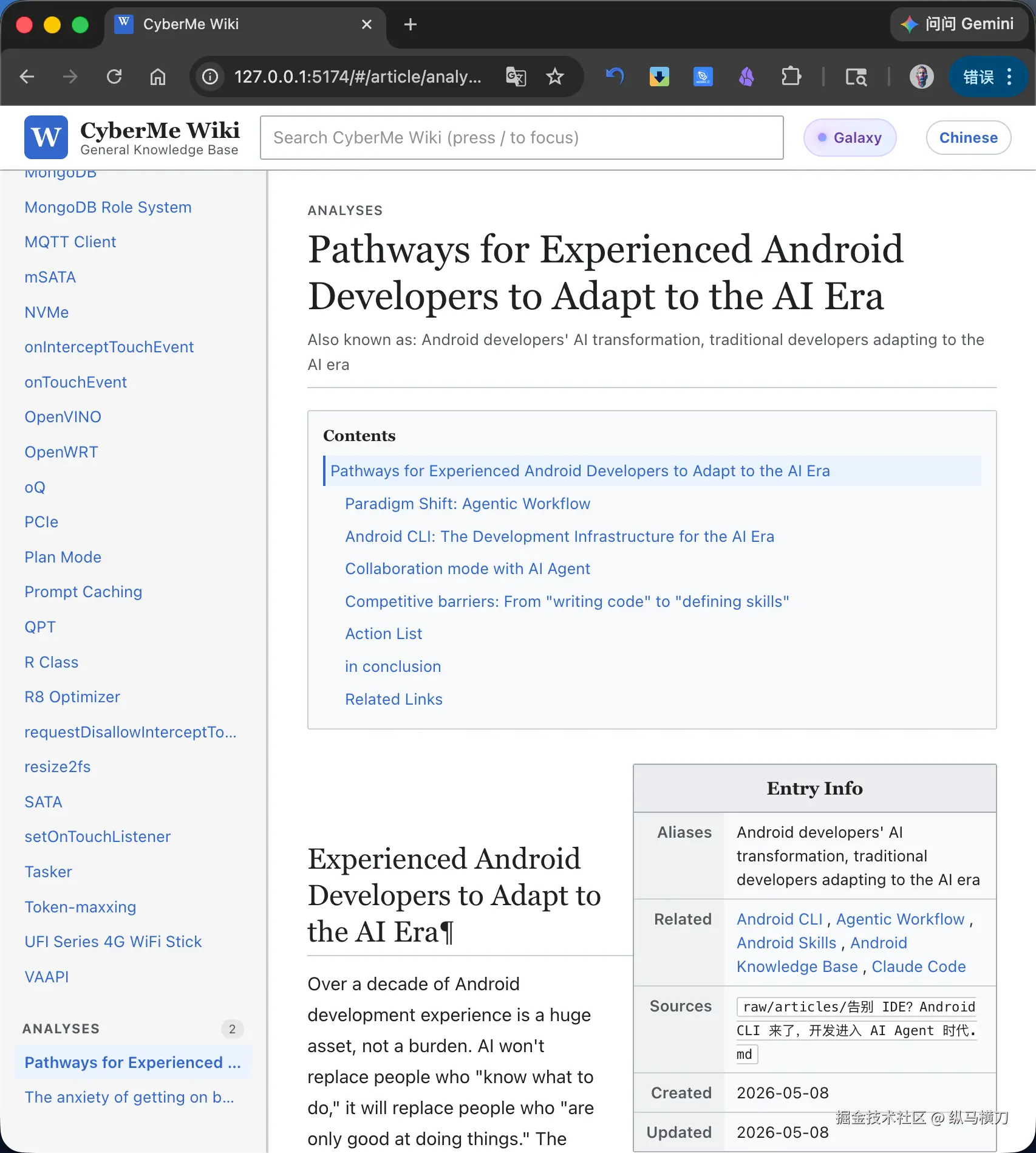Open the OpenWRT sidebar entry
This screenshot has width=1036, height=1153.
pos(61,452)
